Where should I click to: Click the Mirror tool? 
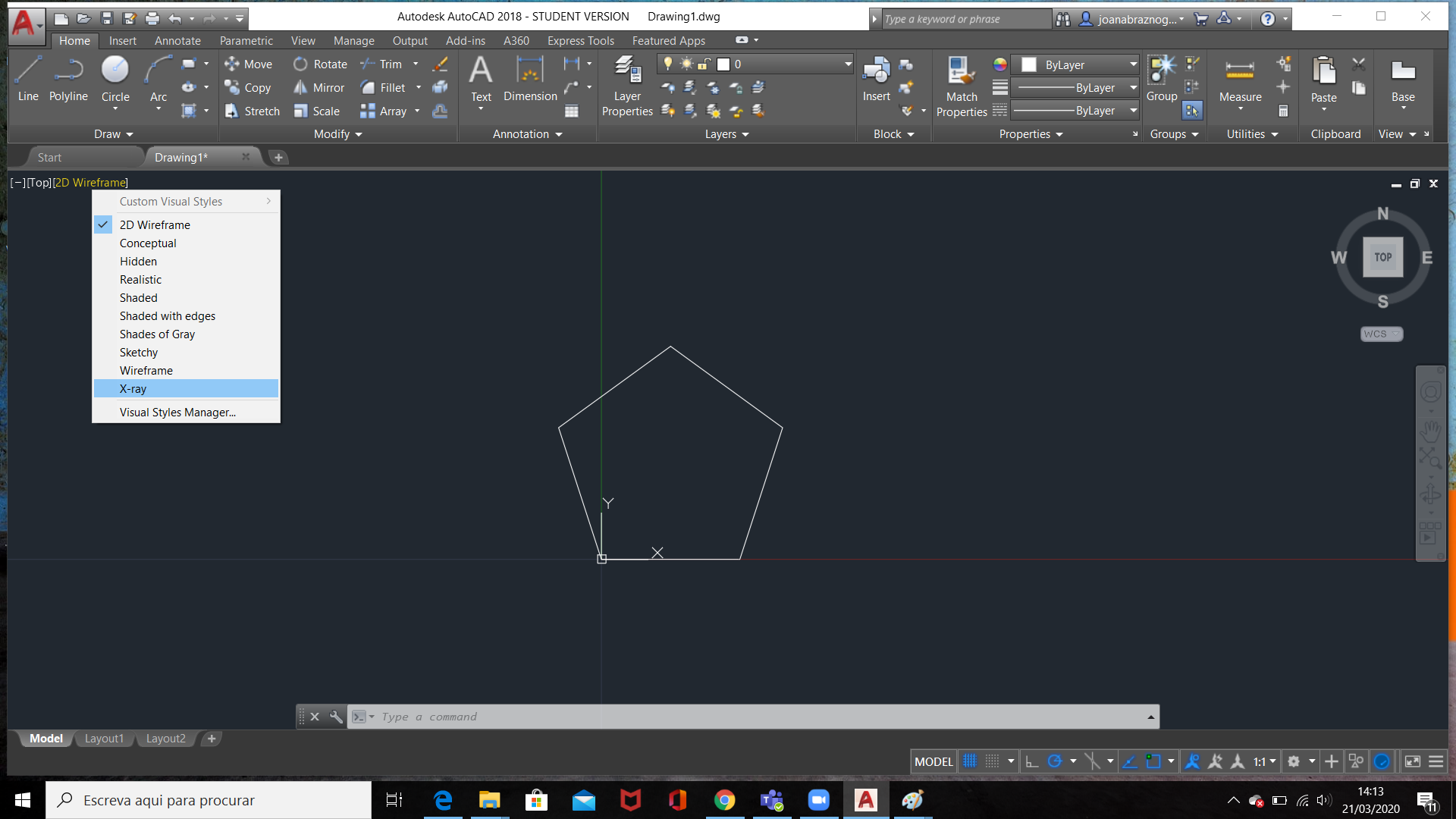point(318,88)
